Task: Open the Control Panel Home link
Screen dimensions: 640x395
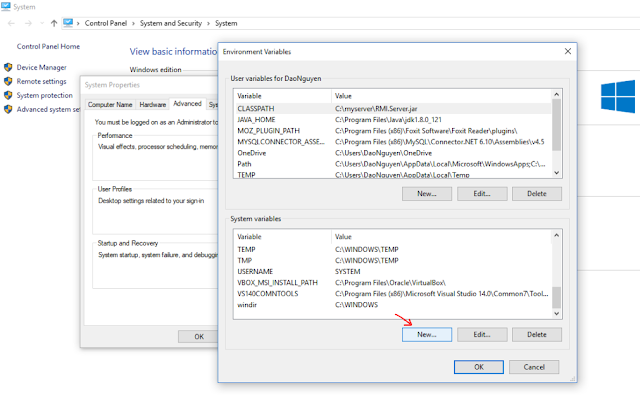Action: [48, 47]
